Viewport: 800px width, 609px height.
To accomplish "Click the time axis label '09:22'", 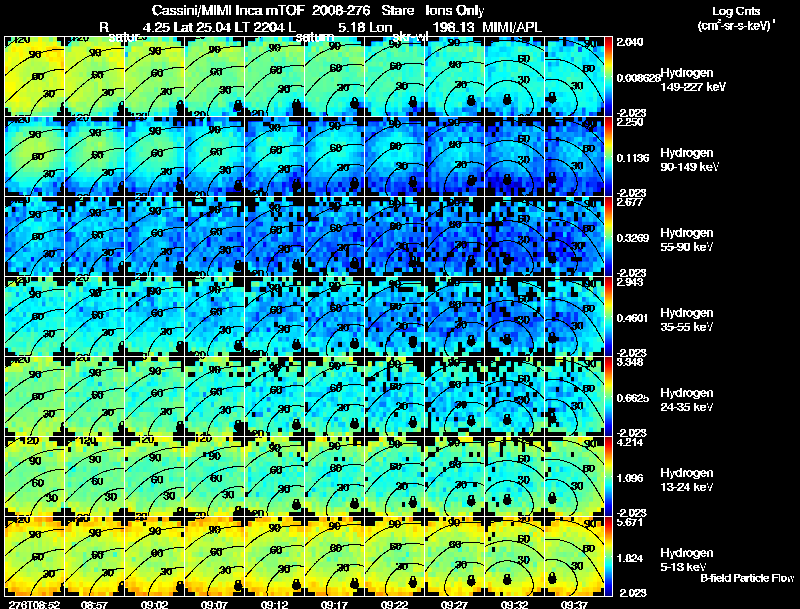I will pos(394,604).
